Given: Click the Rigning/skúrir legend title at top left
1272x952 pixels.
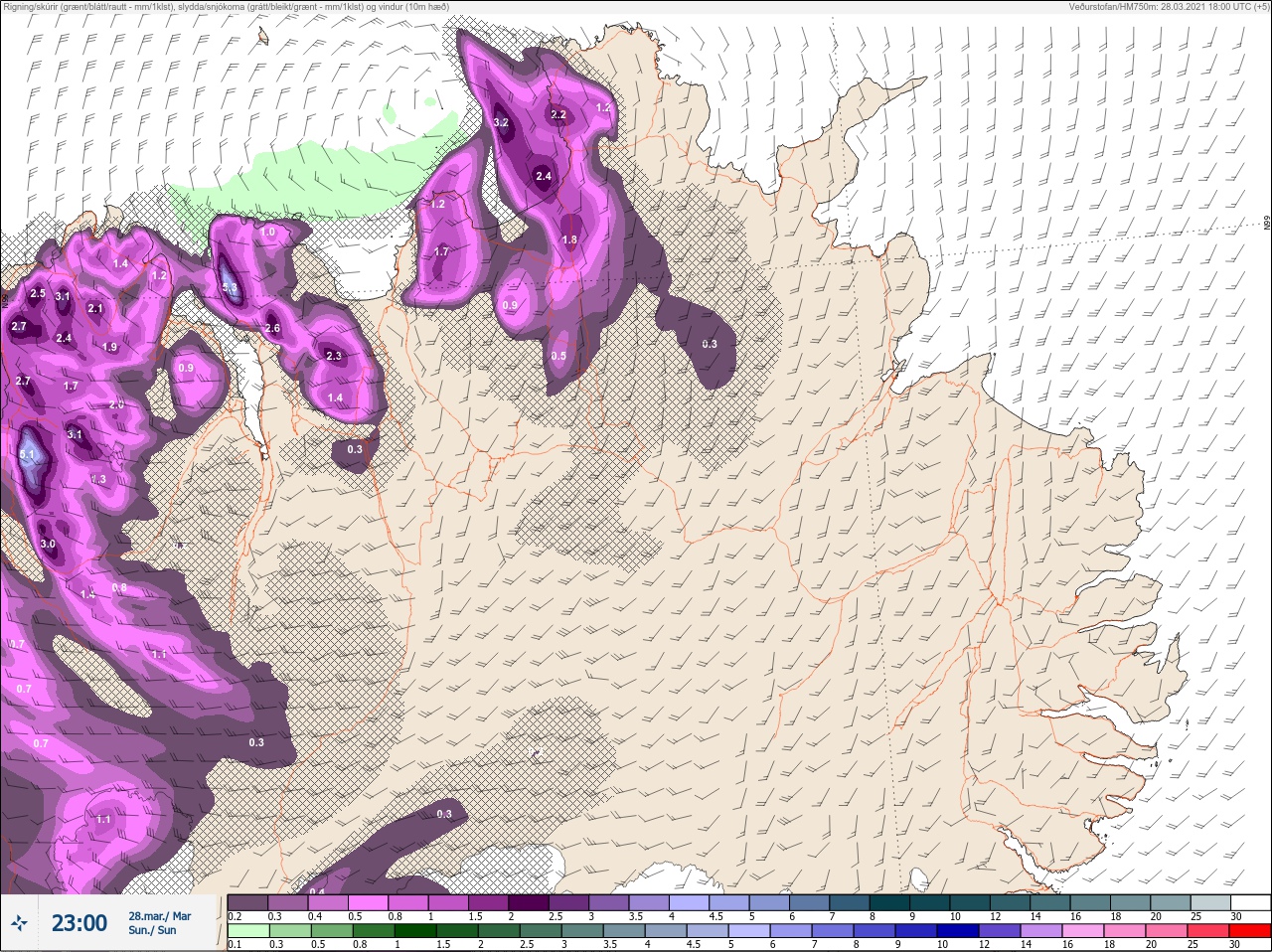Looking at the screenshot, I should click(x=227, y=7).
